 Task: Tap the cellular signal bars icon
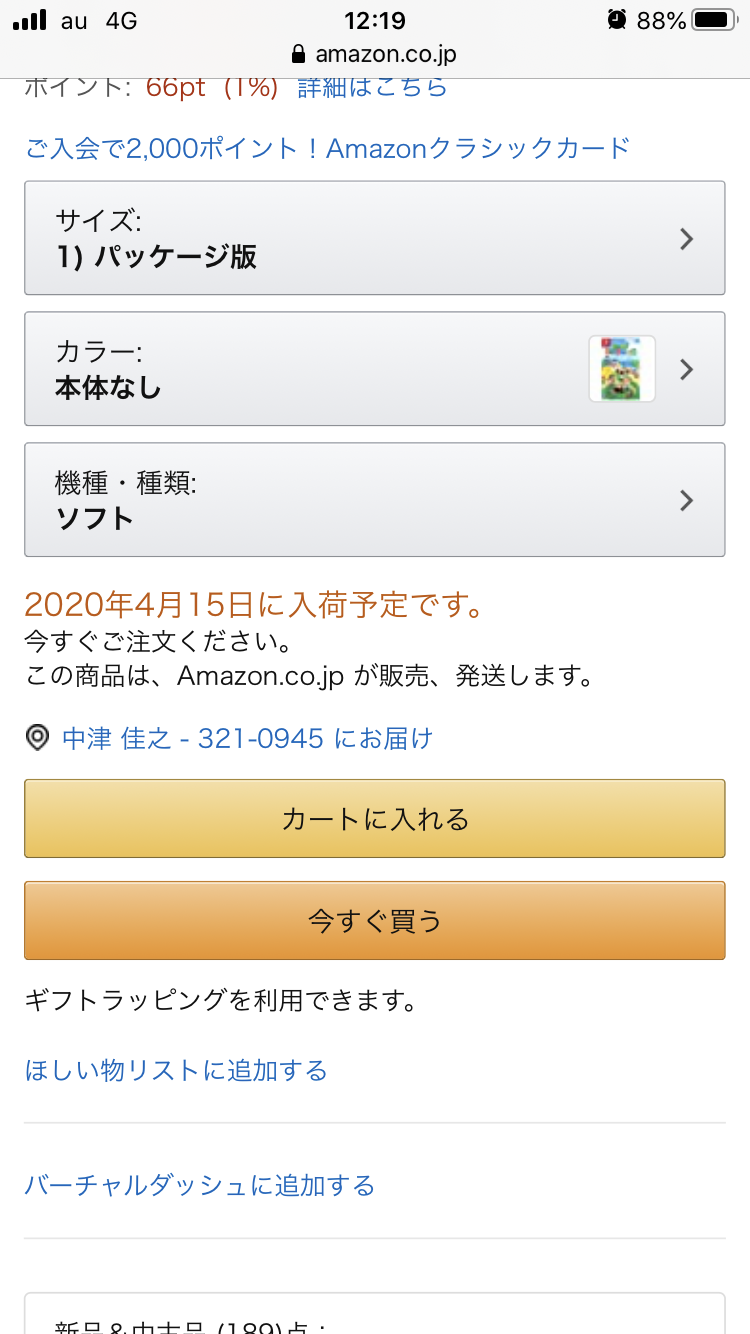point(30,20)
